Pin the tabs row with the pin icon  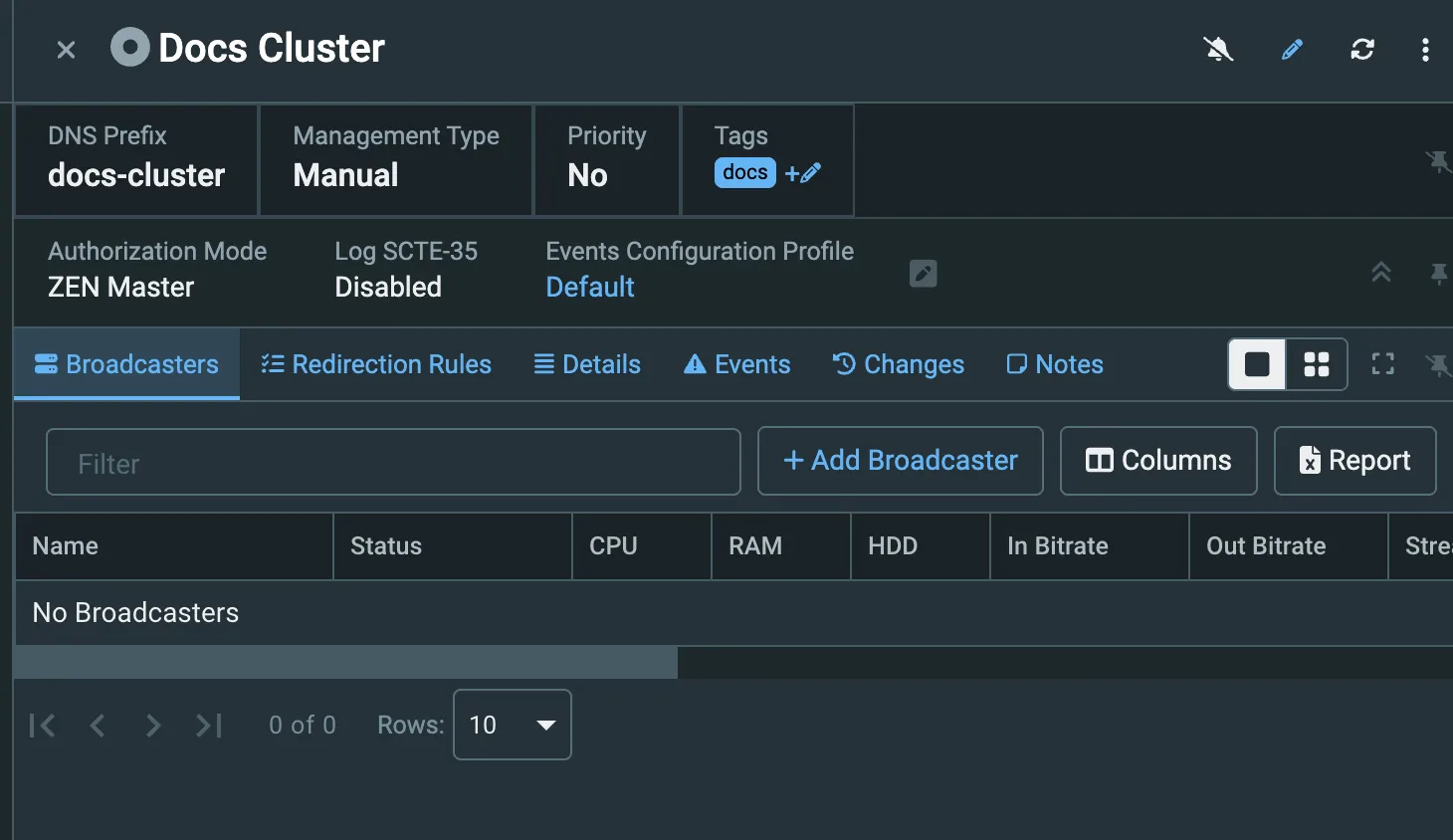click(1438, 365)
